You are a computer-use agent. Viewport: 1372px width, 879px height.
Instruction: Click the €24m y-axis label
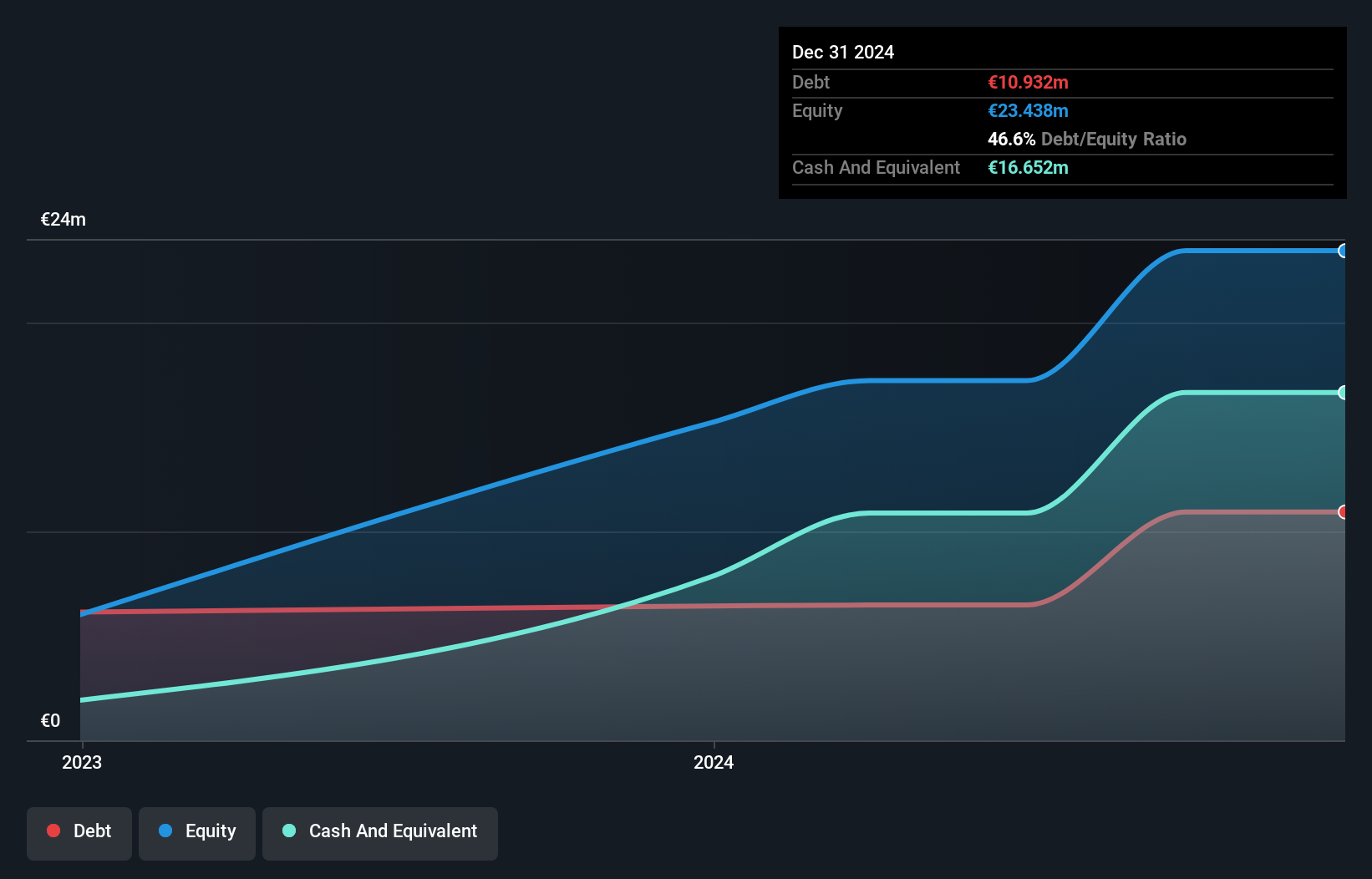(x=64, y=219)
